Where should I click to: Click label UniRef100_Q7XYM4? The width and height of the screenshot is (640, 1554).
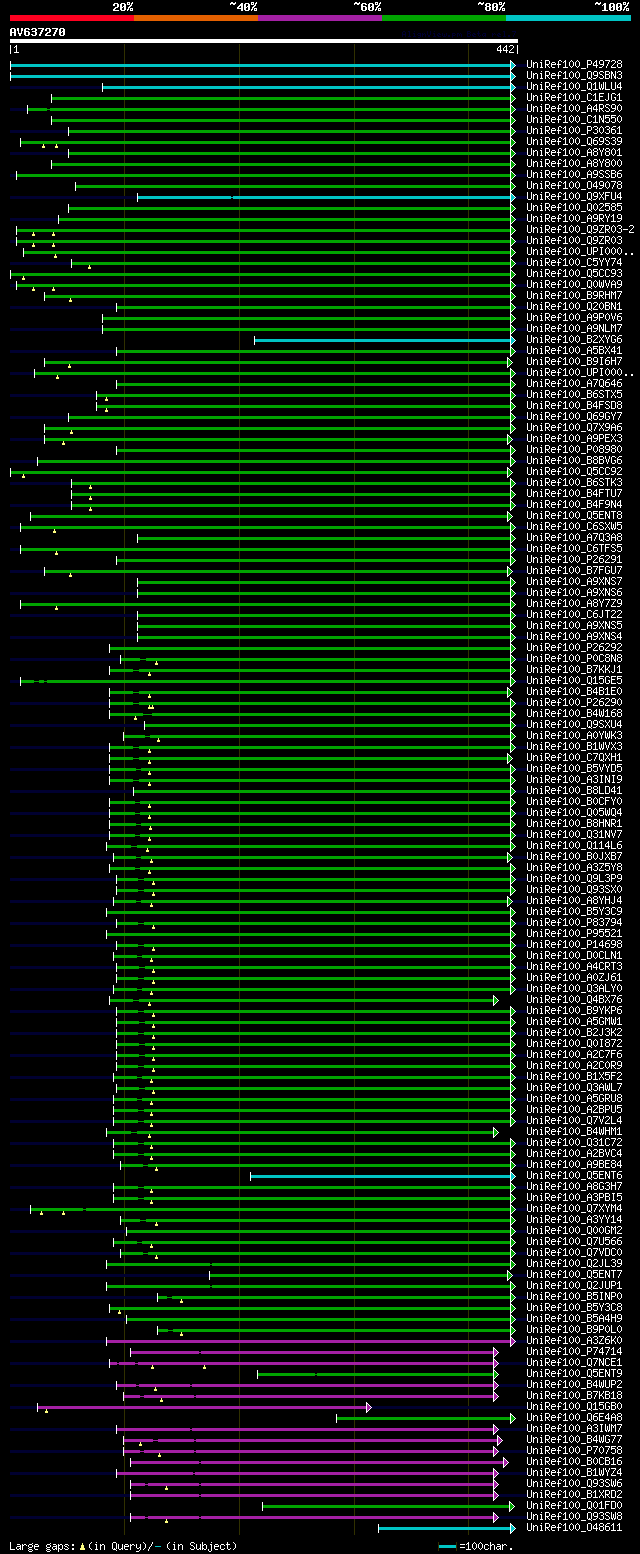coord(574,1209)
